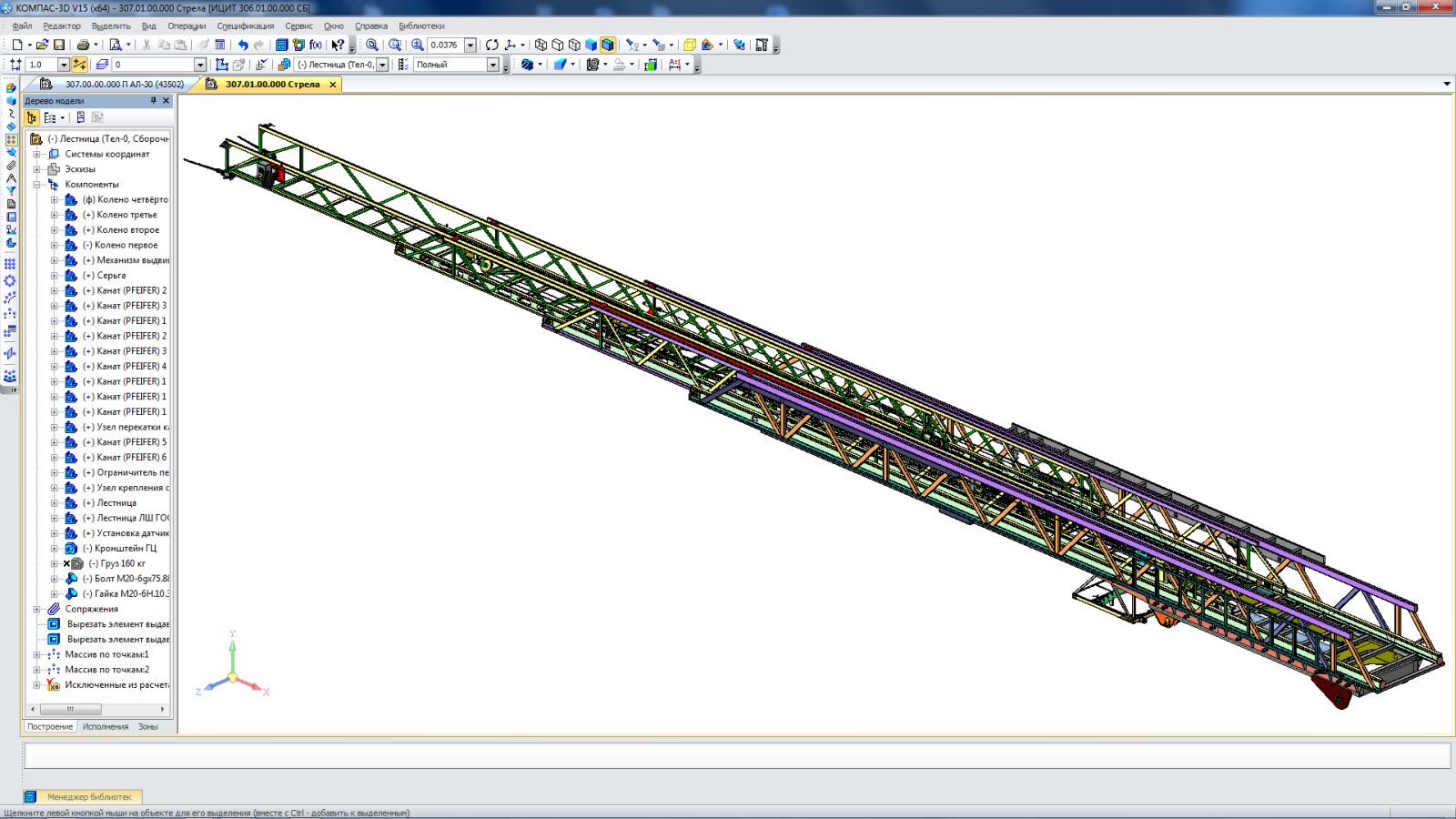Close the 307.01.00.000 Стрела document tab
The width and height of the screenshot is (1456, 819).
tap(332, 85)
